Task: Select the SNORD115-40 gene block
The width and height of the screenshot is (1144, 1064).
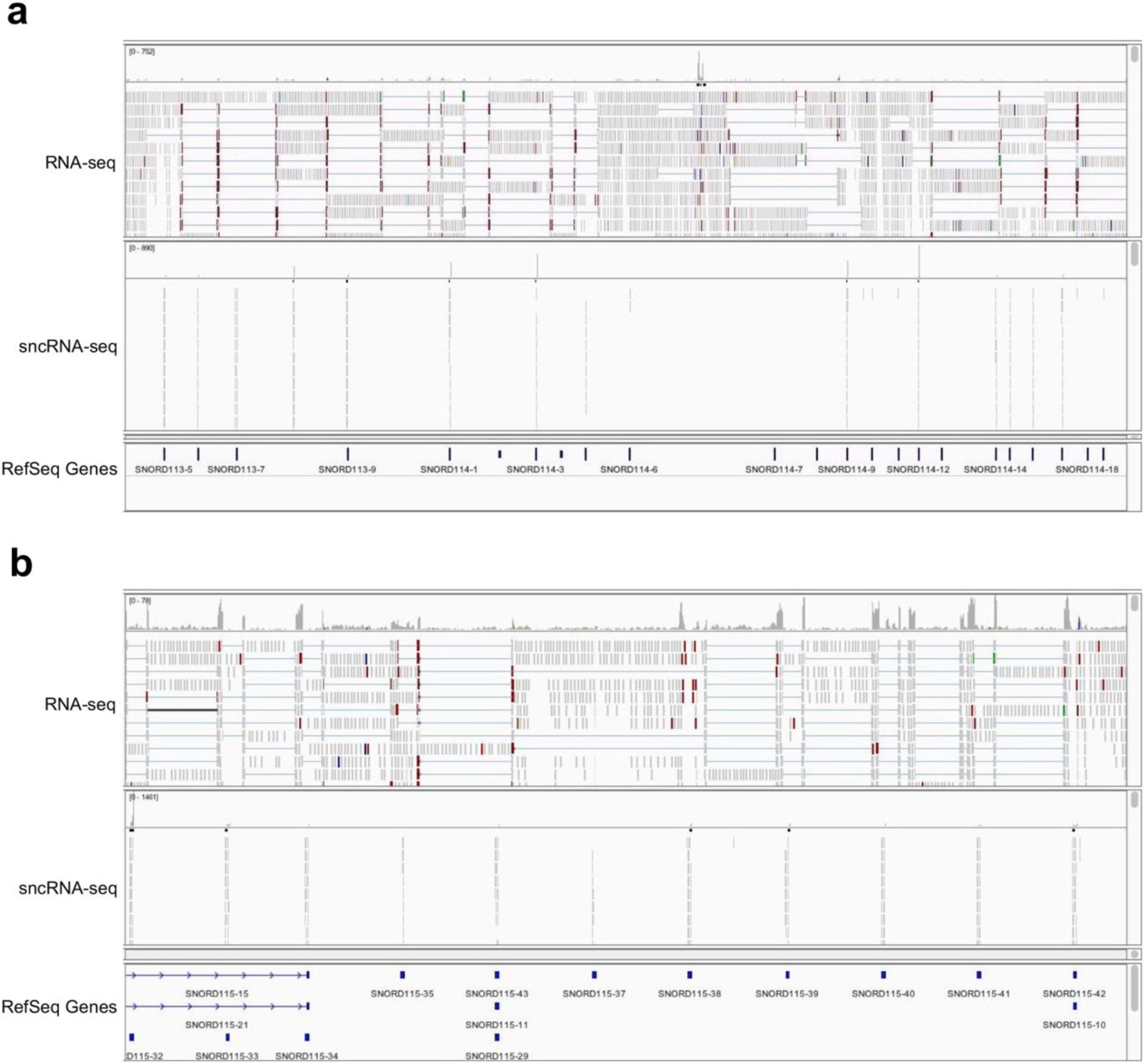Action: tap(883, 975)
